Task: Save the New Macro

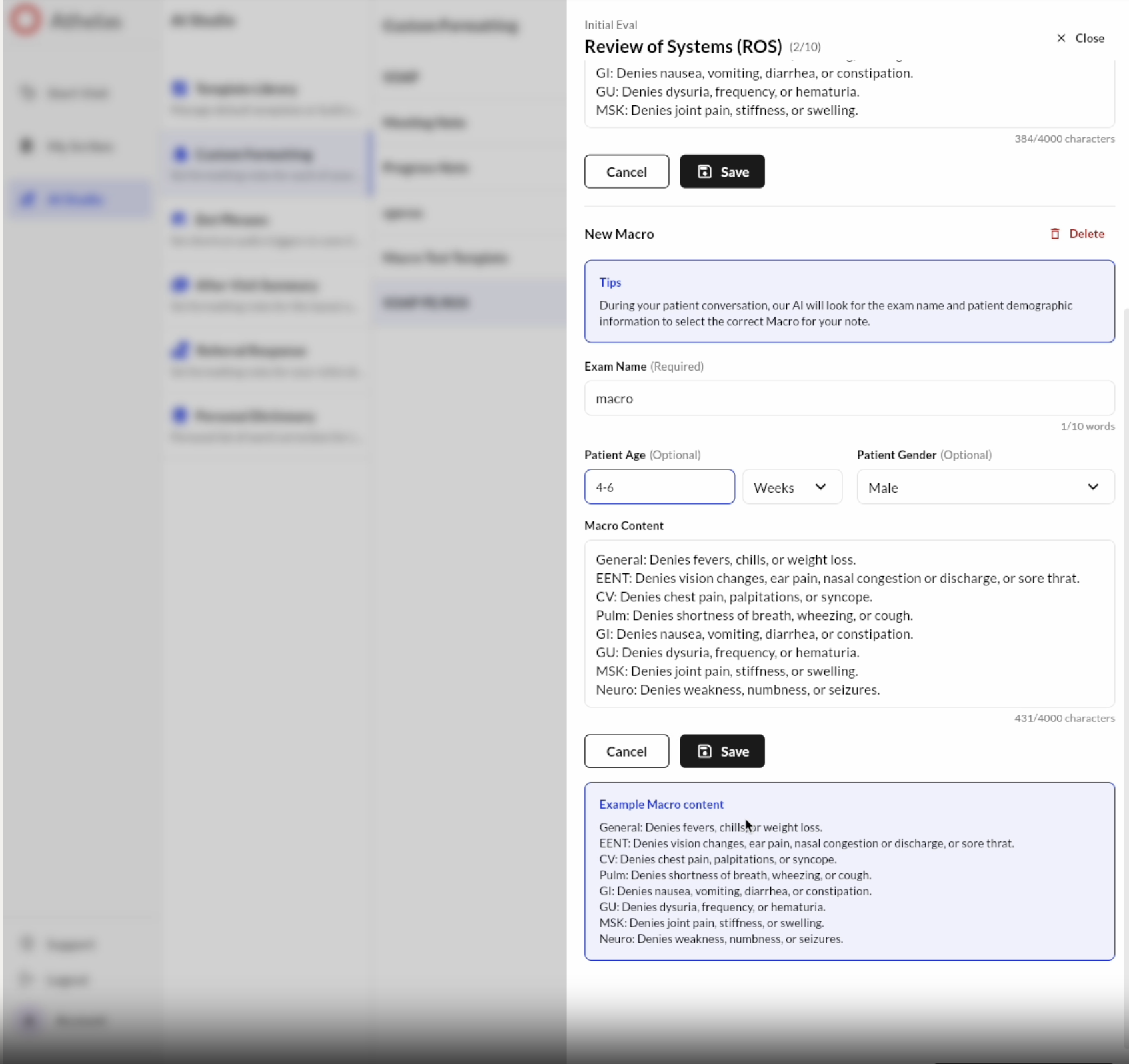Action: (x=722, y=751)
